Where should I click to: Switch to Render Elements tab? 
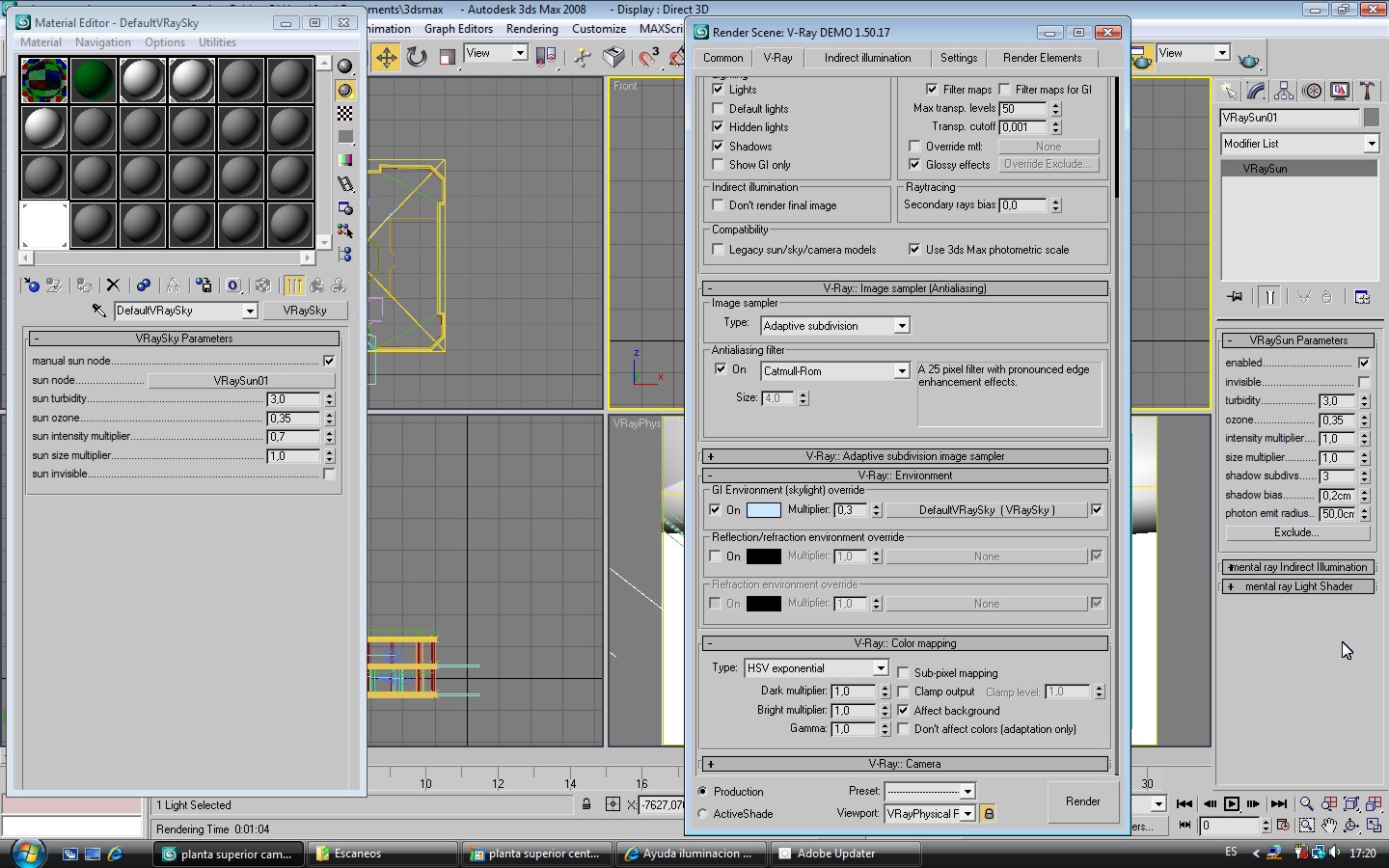[x=1042, y=58]
